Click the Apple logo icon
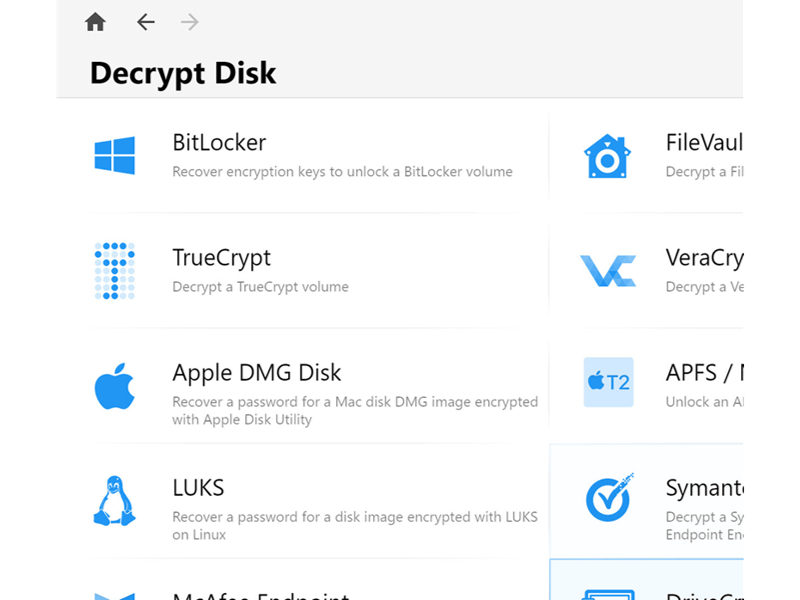 point(115,386)
